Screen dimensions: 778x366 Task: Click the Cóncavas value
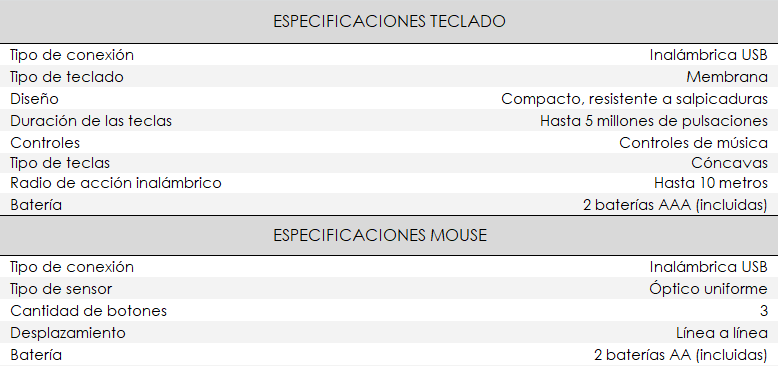point(729,163)
